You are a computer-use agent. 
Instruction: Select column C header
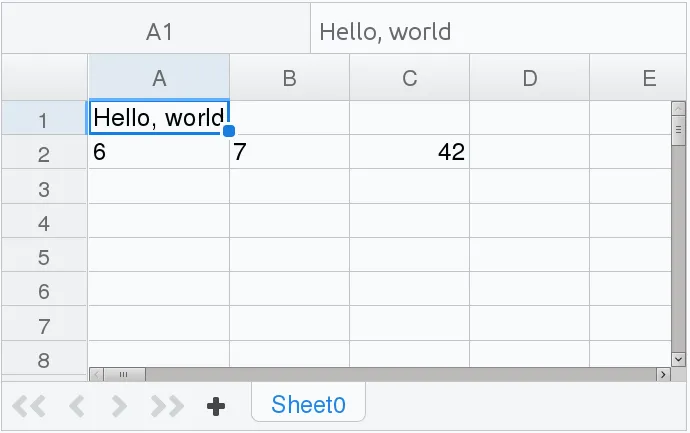[x=410, y=77]
